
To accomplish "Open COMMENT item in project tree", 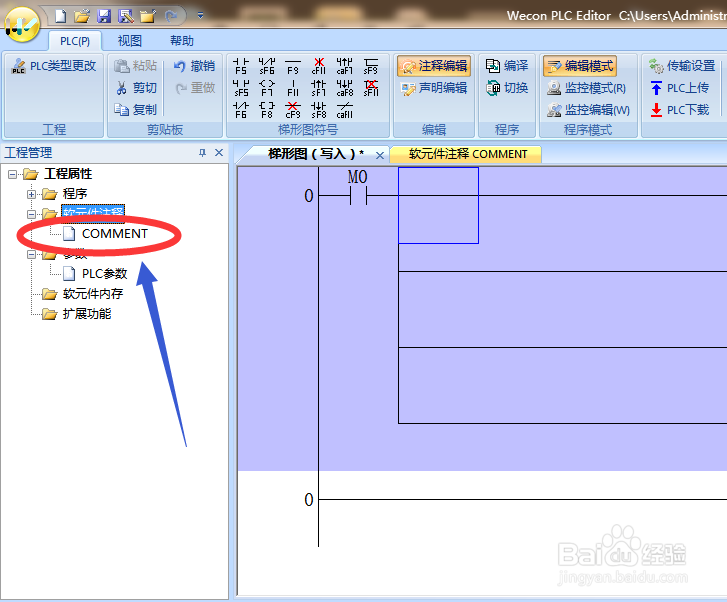I will pos(115,234).
